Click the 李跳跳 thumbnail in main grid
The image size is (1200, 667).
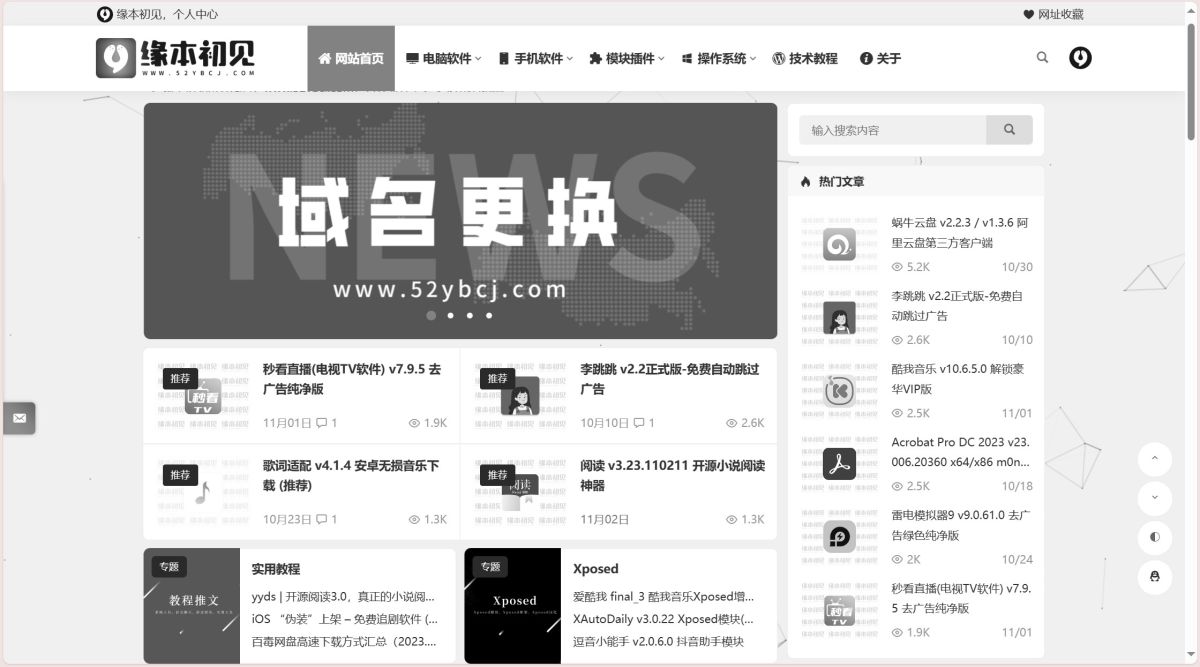click(521, 397)
